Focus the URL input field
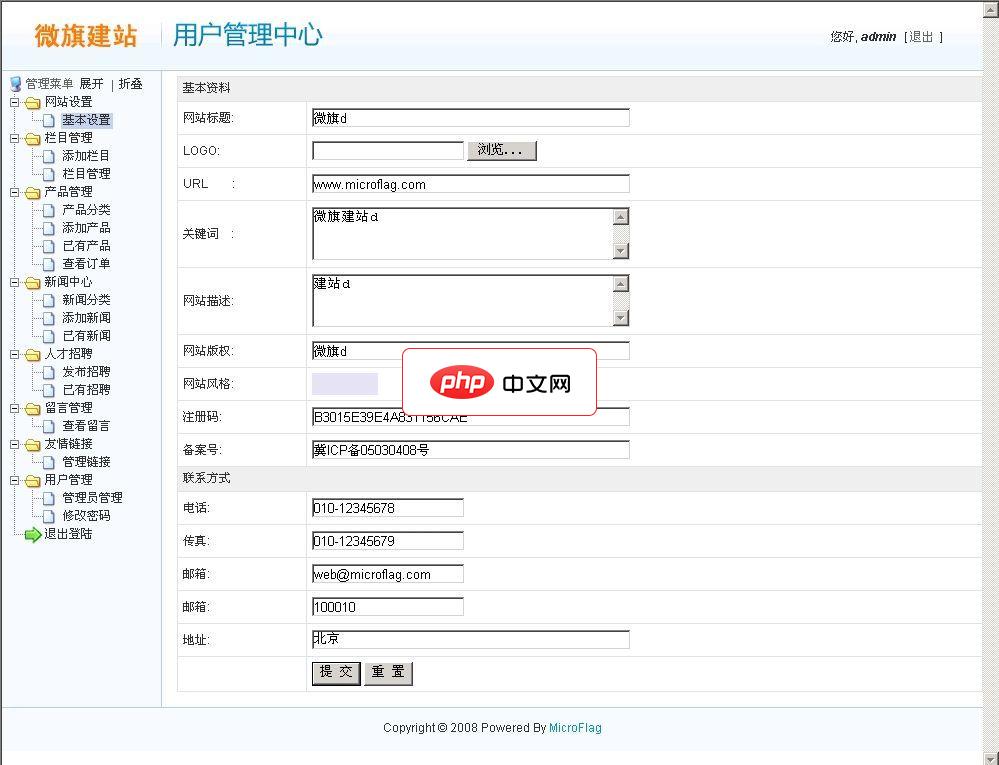This screenshot has width=999, height=765. (x=471, y=184)
